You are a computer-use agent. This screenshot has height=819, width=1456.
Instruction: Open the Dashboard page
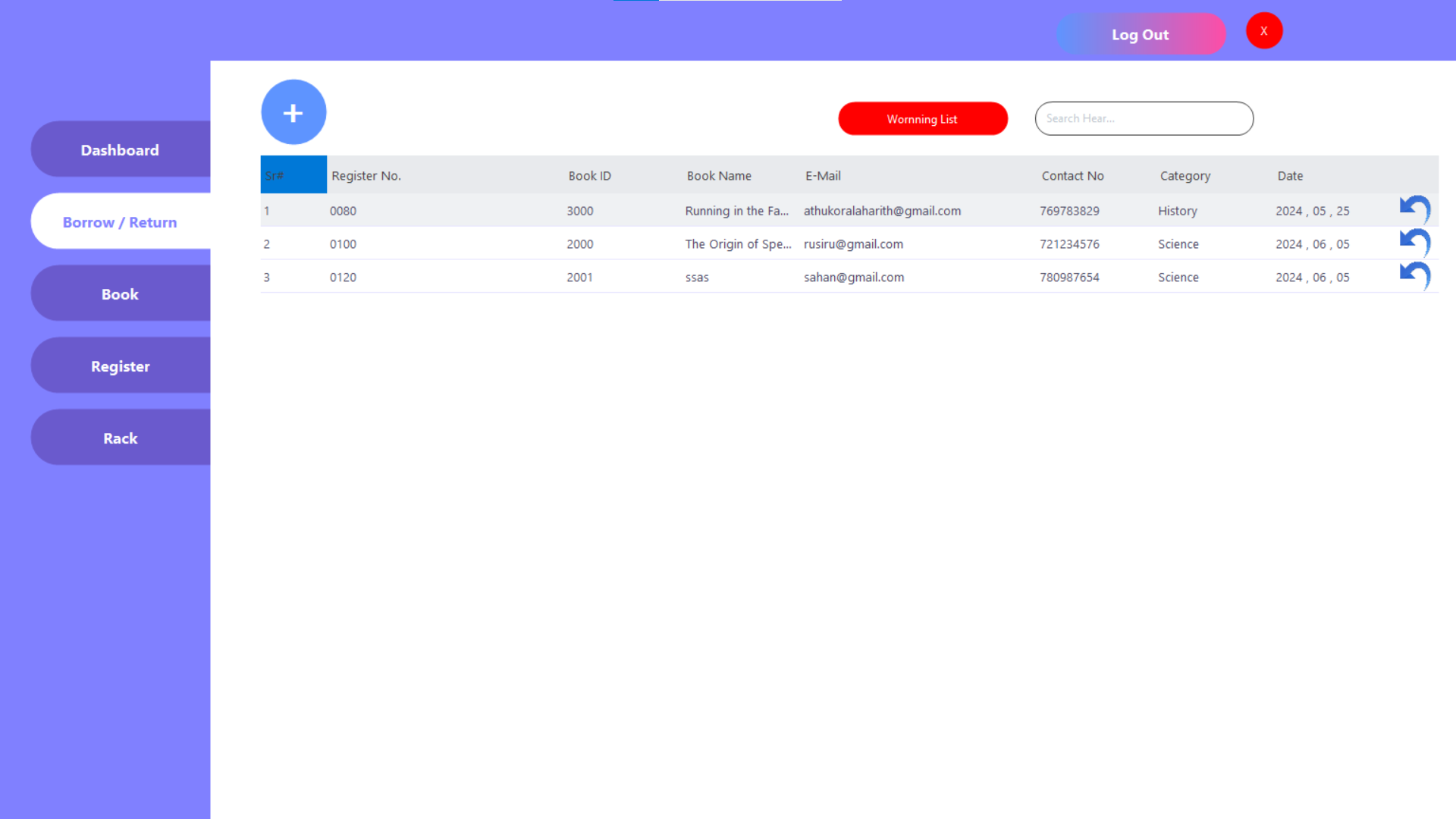pos(120,149)
